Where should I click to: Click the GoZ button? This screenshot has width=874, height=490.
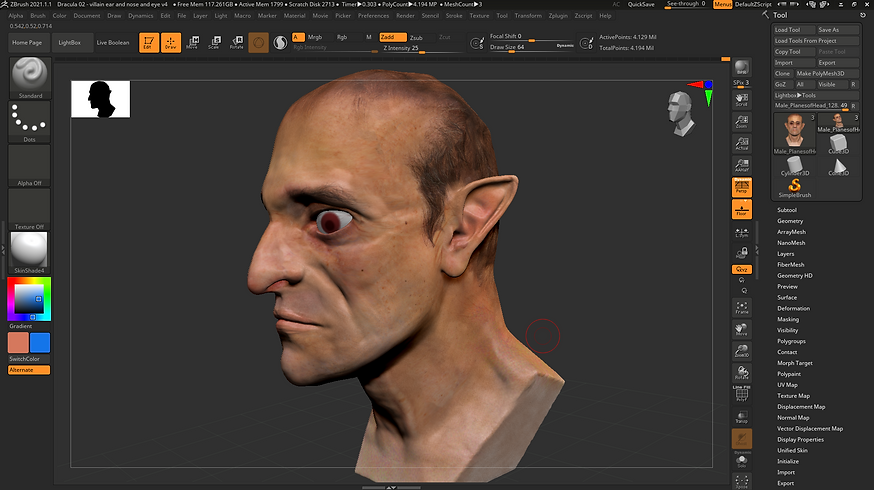pyautogui.click(x=782, y=84)
